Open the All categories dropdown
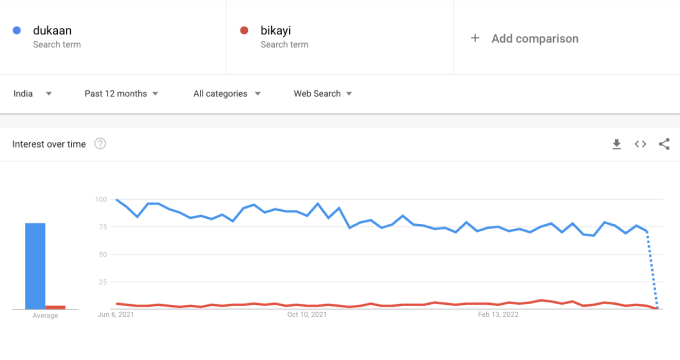 227,94
